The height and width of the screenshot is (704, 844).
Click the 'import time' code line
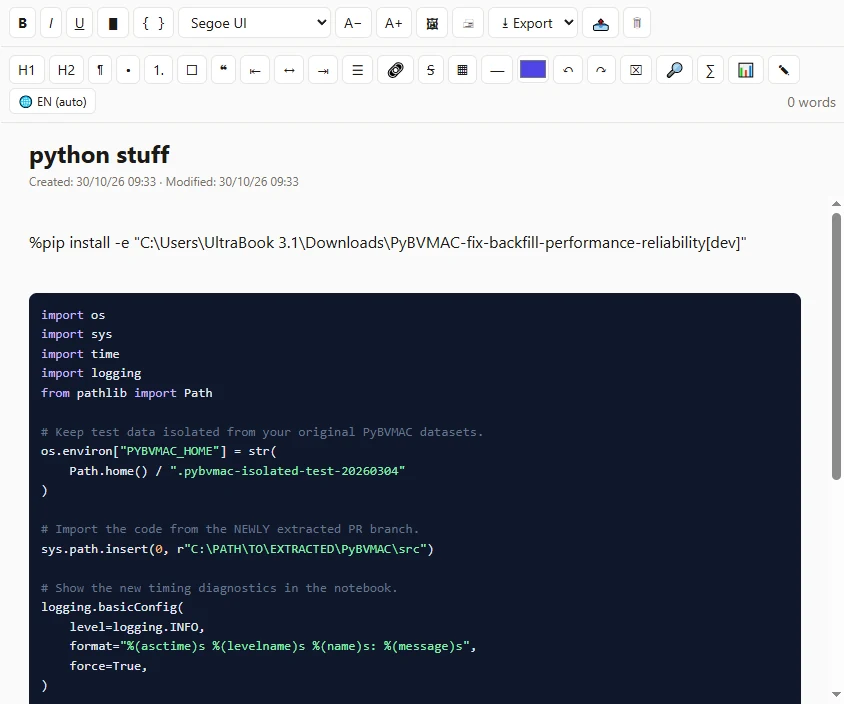[x=80, y=354]
